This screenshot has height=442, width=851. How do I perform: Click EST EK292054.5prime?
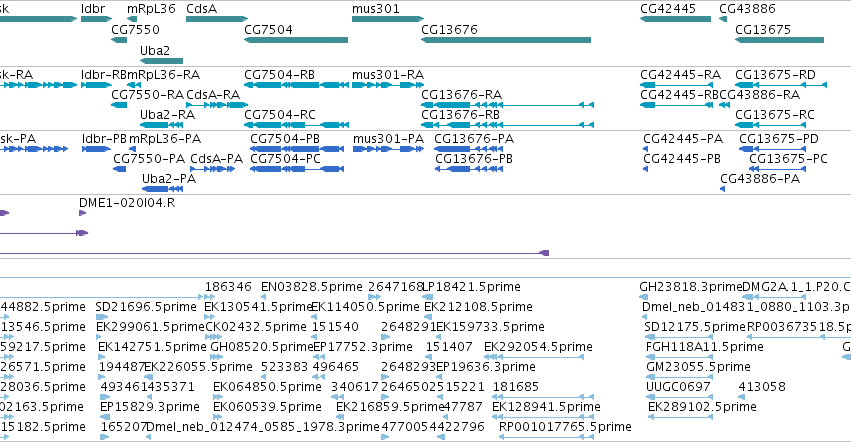click(534, 357)
